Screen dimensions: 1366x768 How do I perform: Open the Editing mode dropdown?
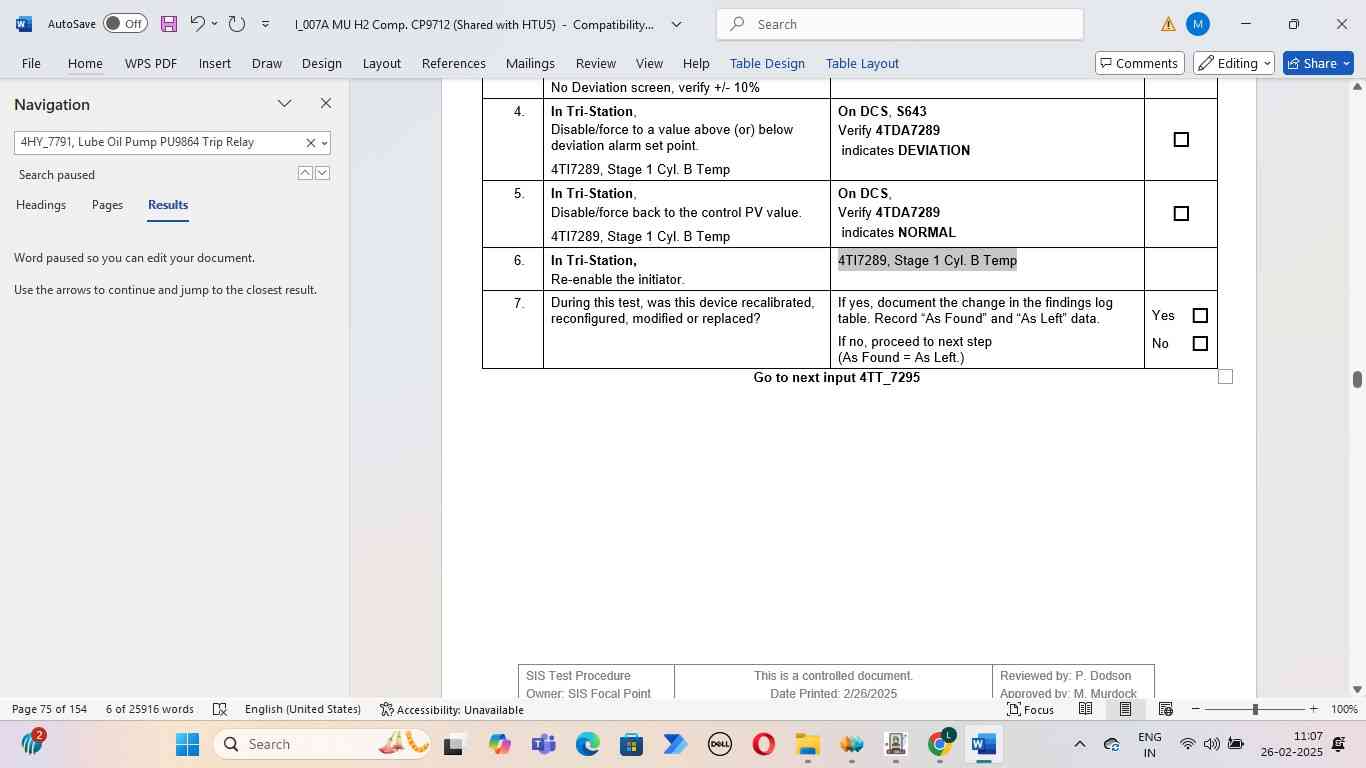pos(1234,63)
